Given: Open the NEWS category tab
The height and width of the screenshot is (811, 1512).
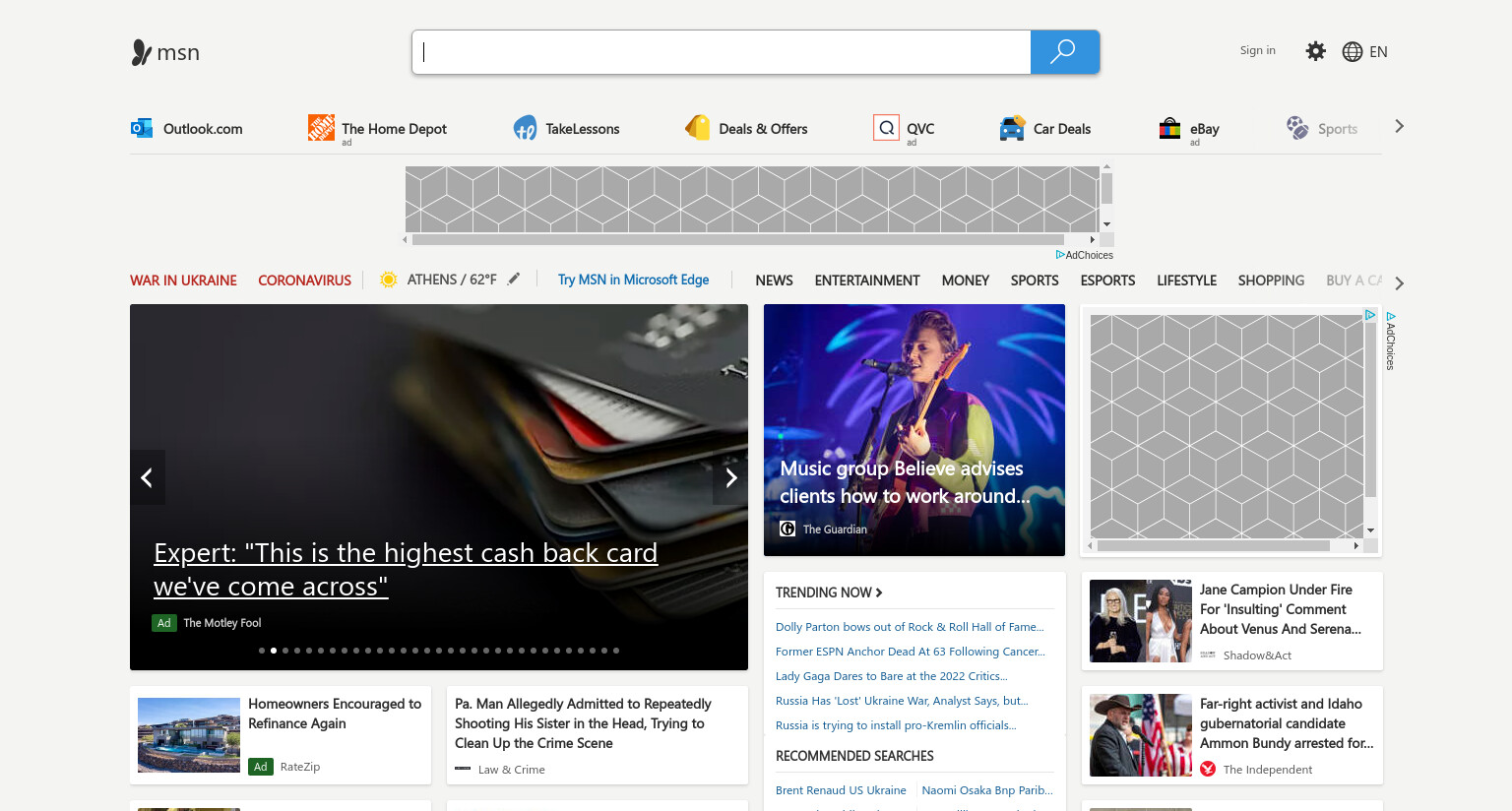Looking at the screenshot, I should pyautogui.click(x=775, y=281).
